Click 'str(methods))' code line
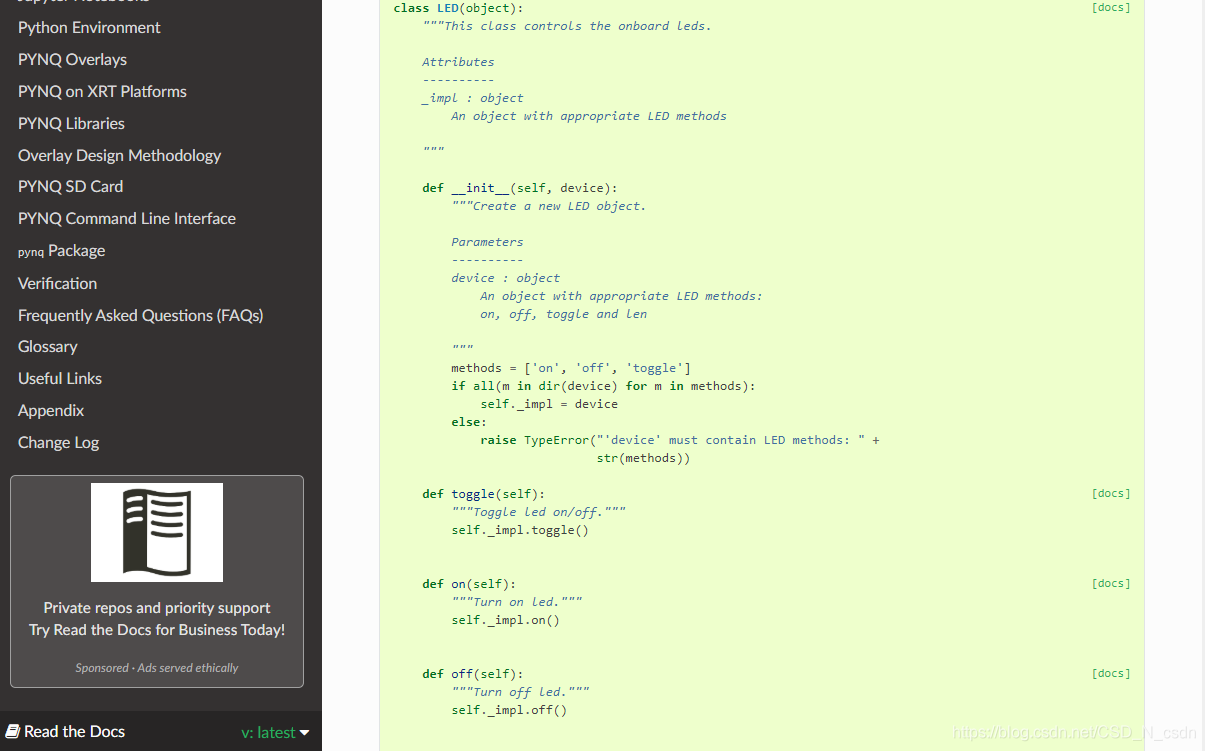 644,458
